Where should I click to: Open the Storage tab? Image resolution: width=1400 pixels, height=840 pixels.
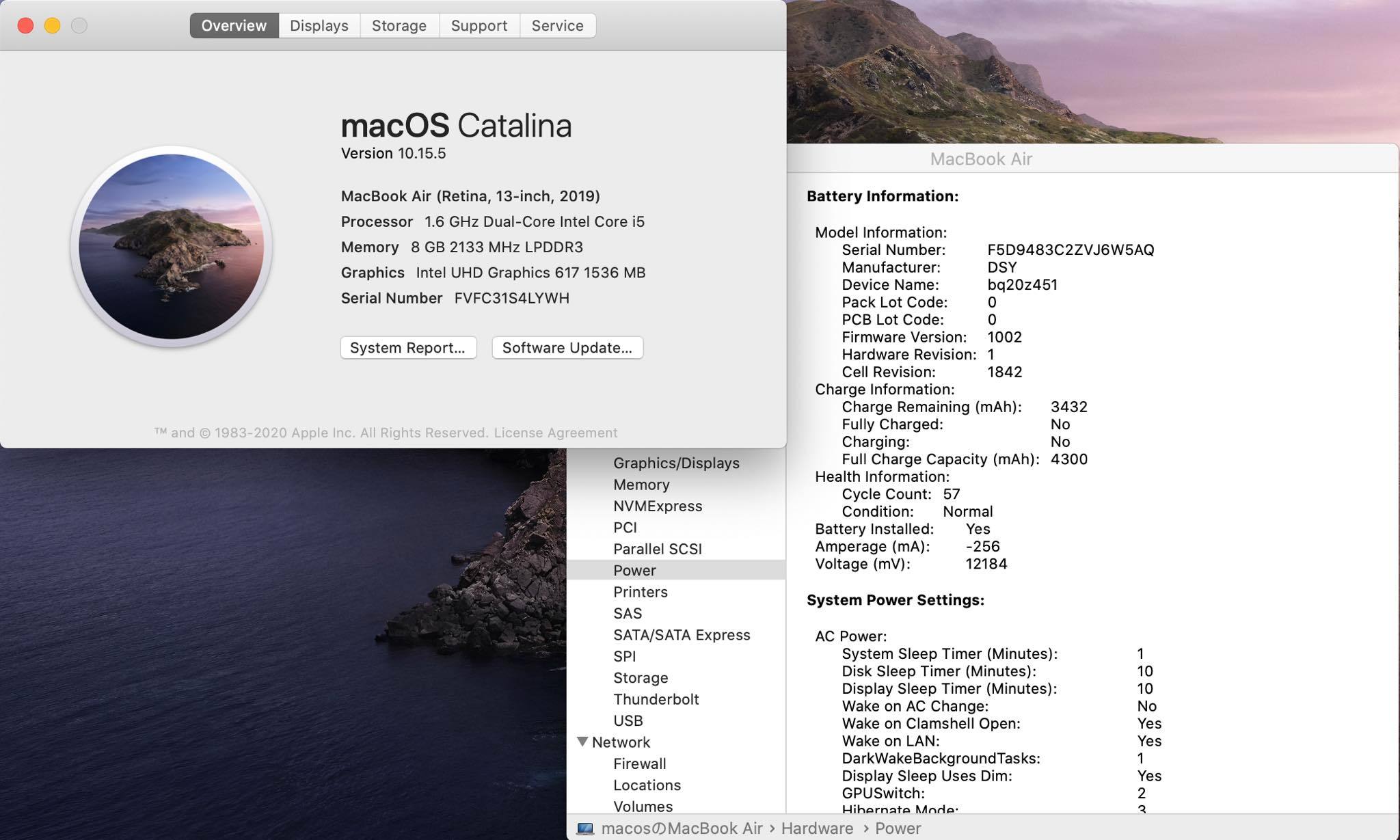(399, 25)
